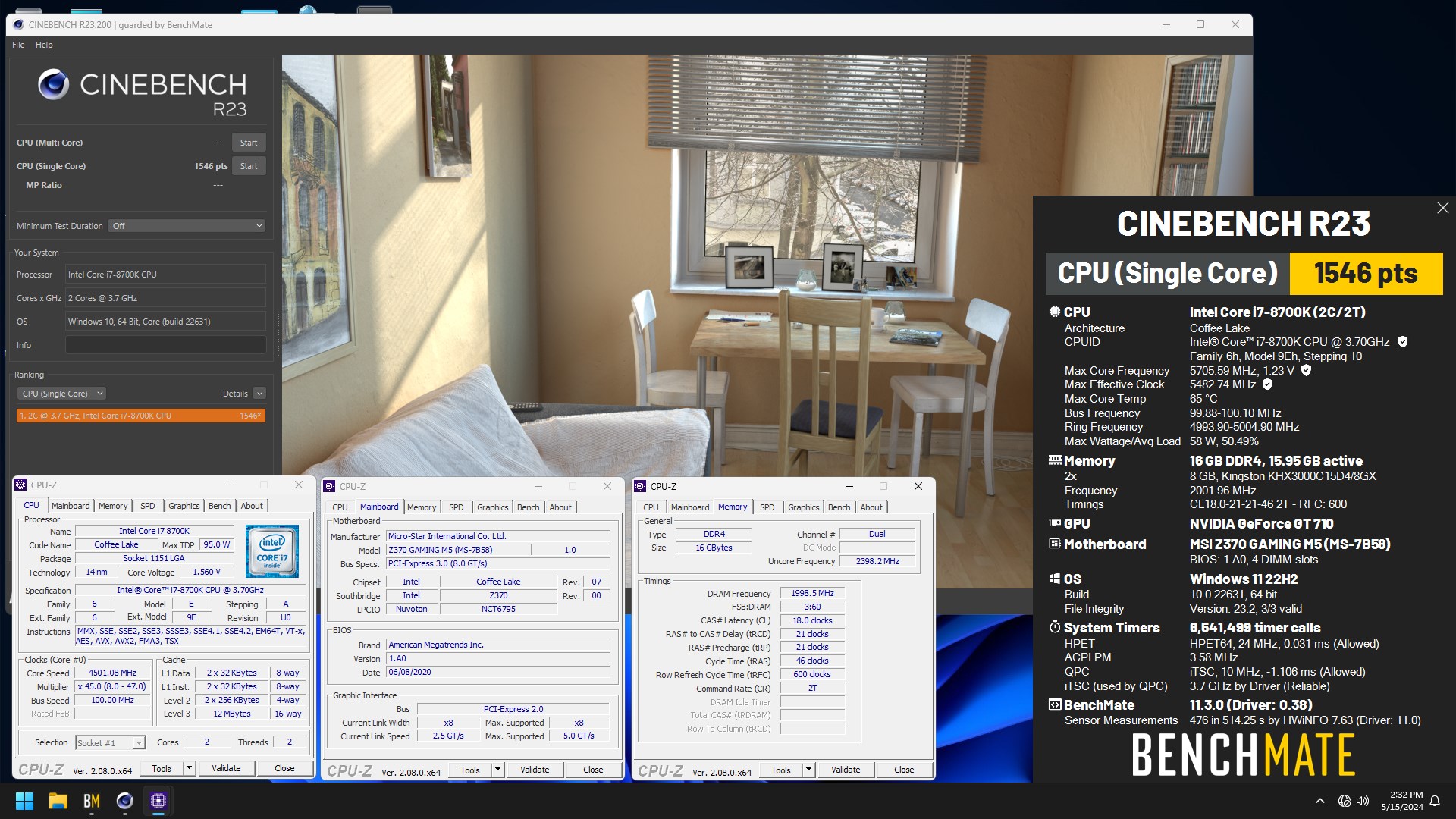The image size is (1456, 819).
Task: Open BenchMate taskbar icon
Action: 92,801
